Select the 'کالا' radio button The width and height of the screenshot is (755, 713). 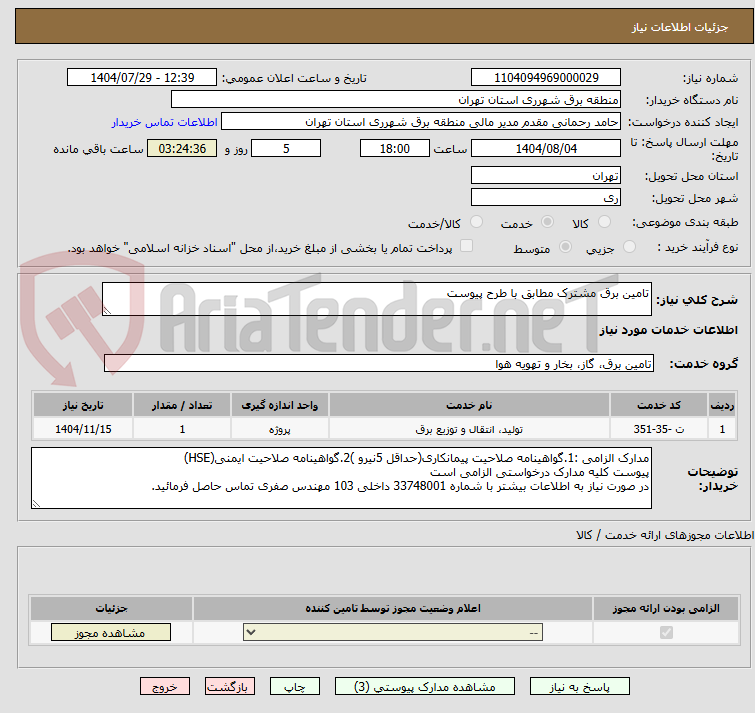click(604, 222)
